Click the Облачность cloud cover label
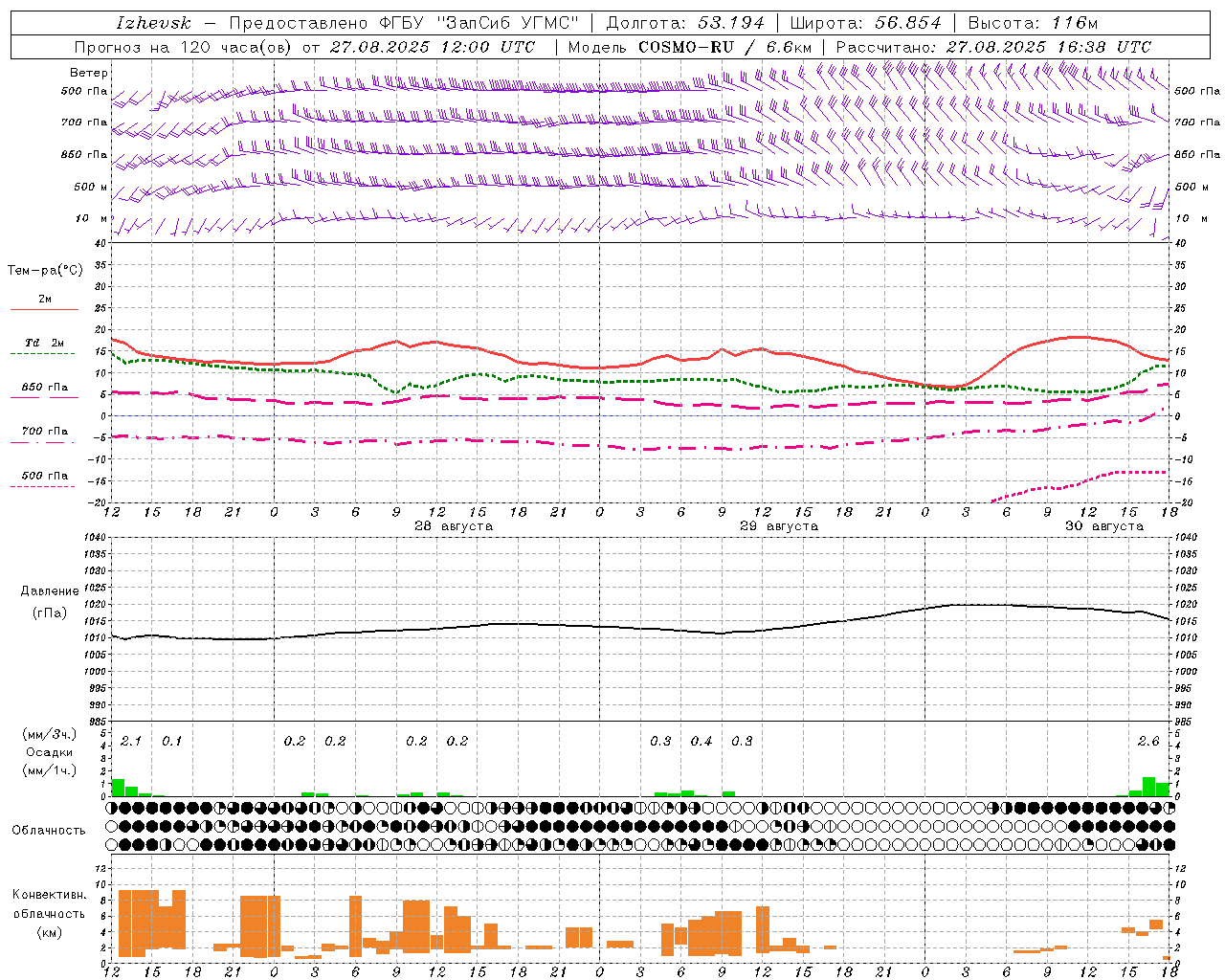1225x980 pixels. [x=49, y=830]
